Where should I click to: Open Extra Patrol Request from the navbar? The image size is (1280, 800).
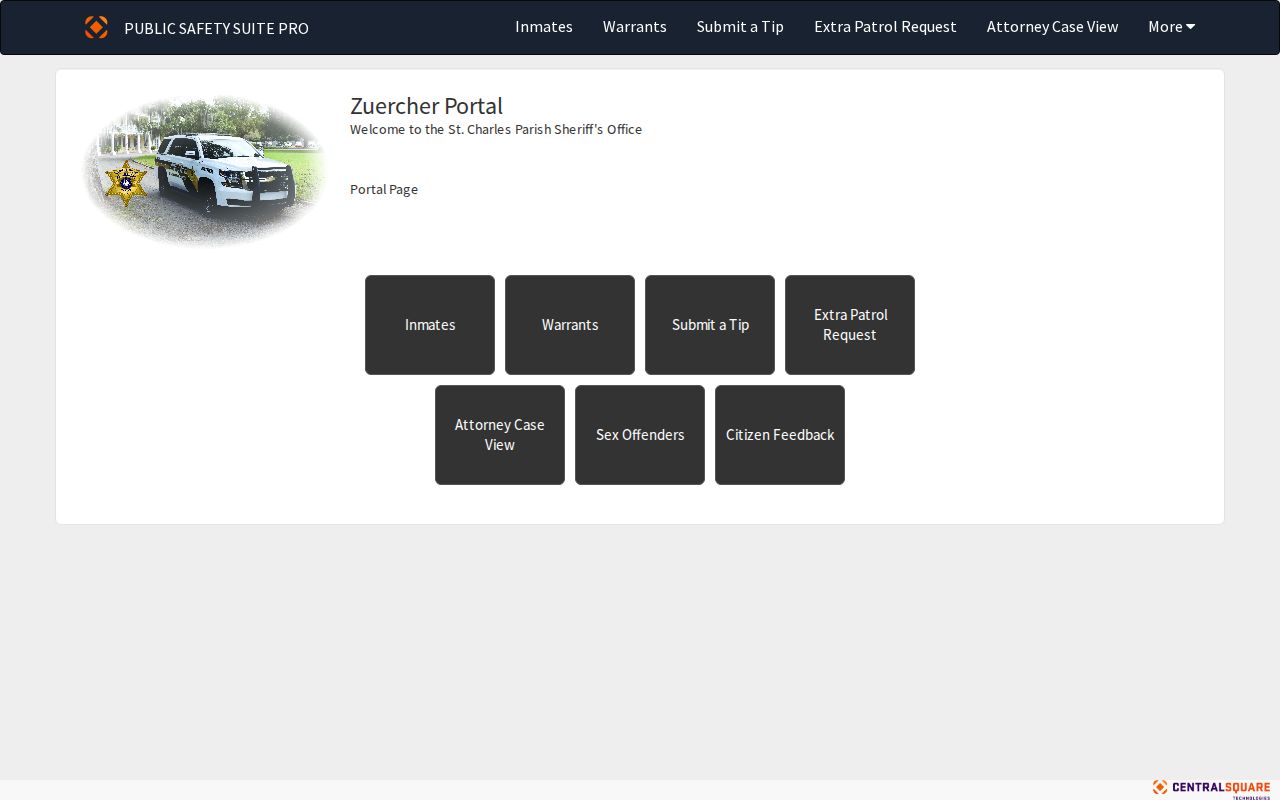coord(885,27)
